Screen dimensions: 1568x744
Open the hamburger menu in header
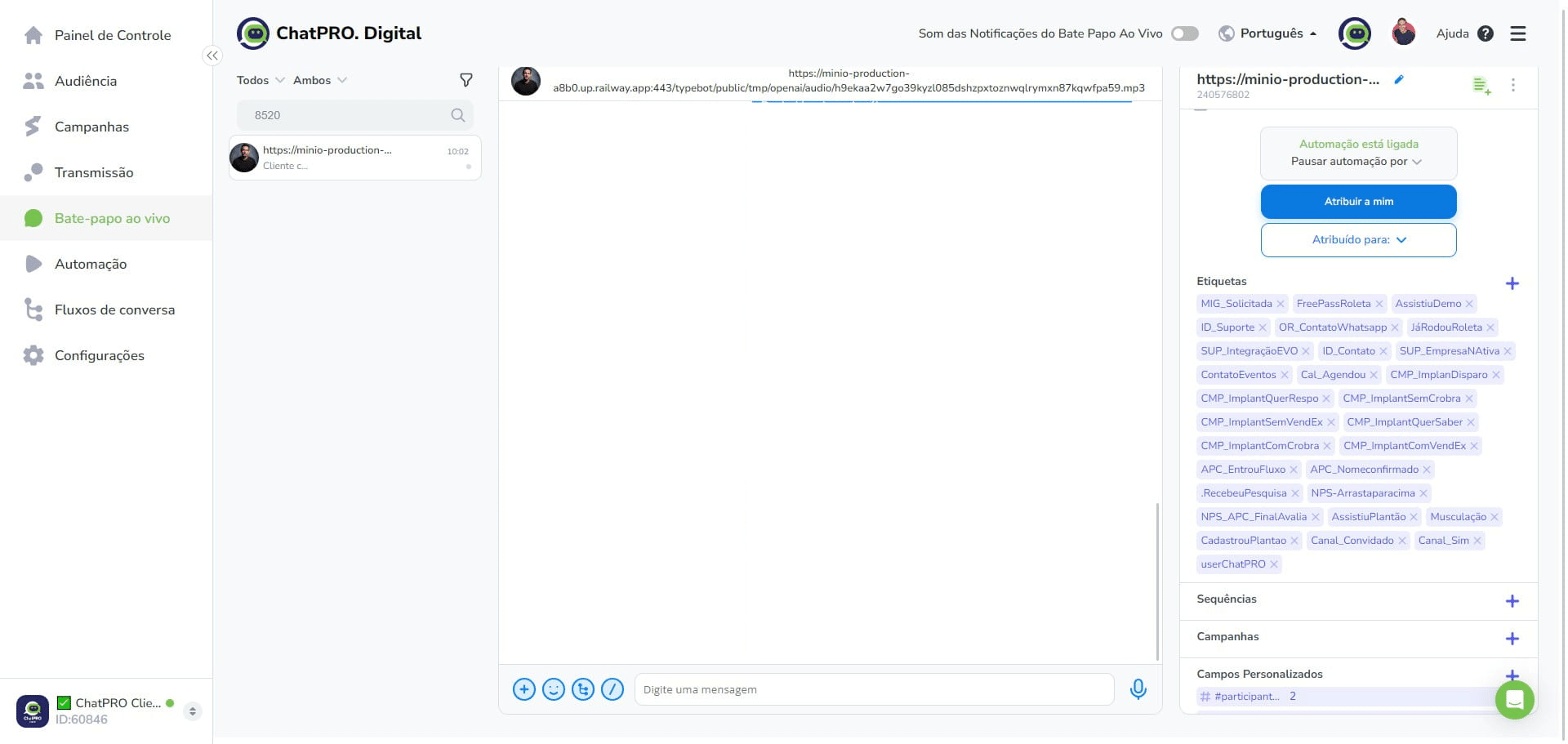pyautogui.click(x=1518, y=33)
